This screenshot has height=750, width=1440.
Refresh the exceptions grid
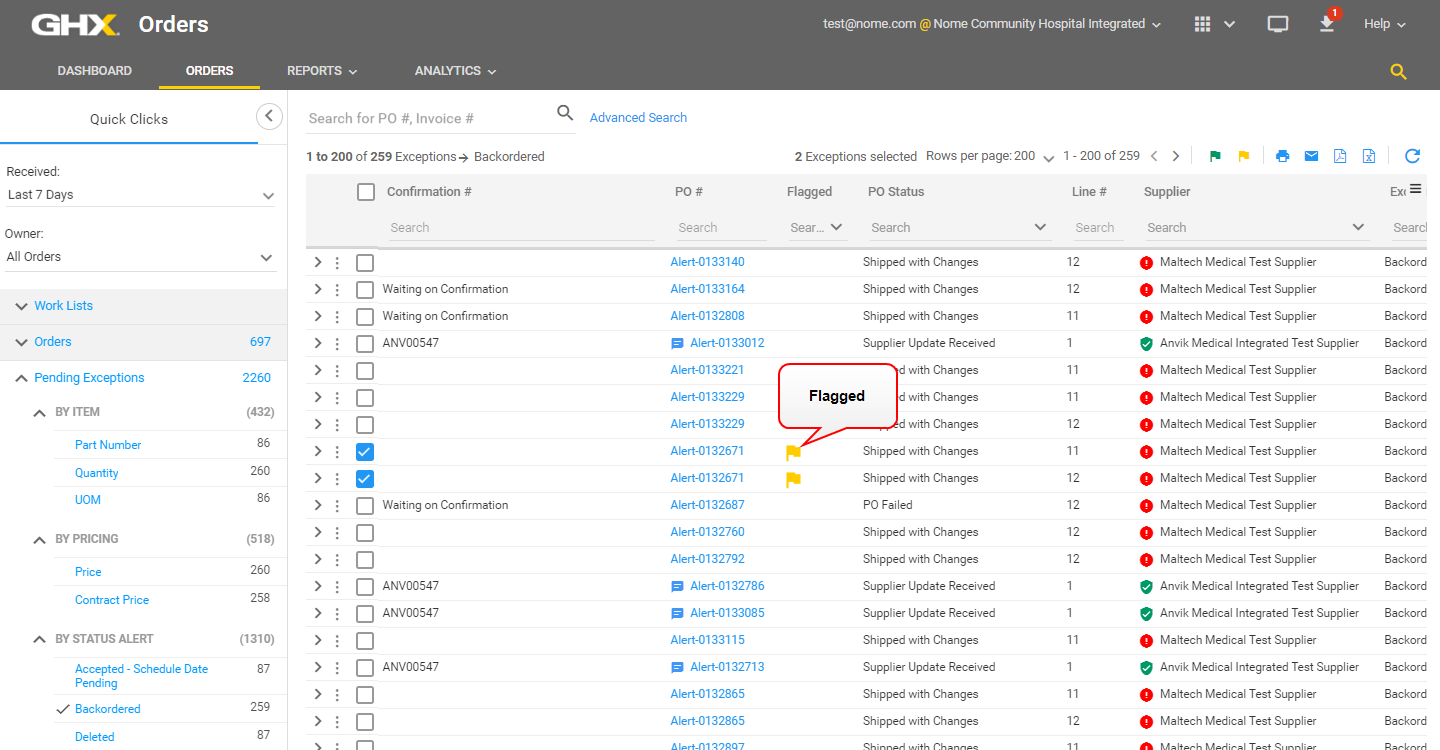(1412, 156)
